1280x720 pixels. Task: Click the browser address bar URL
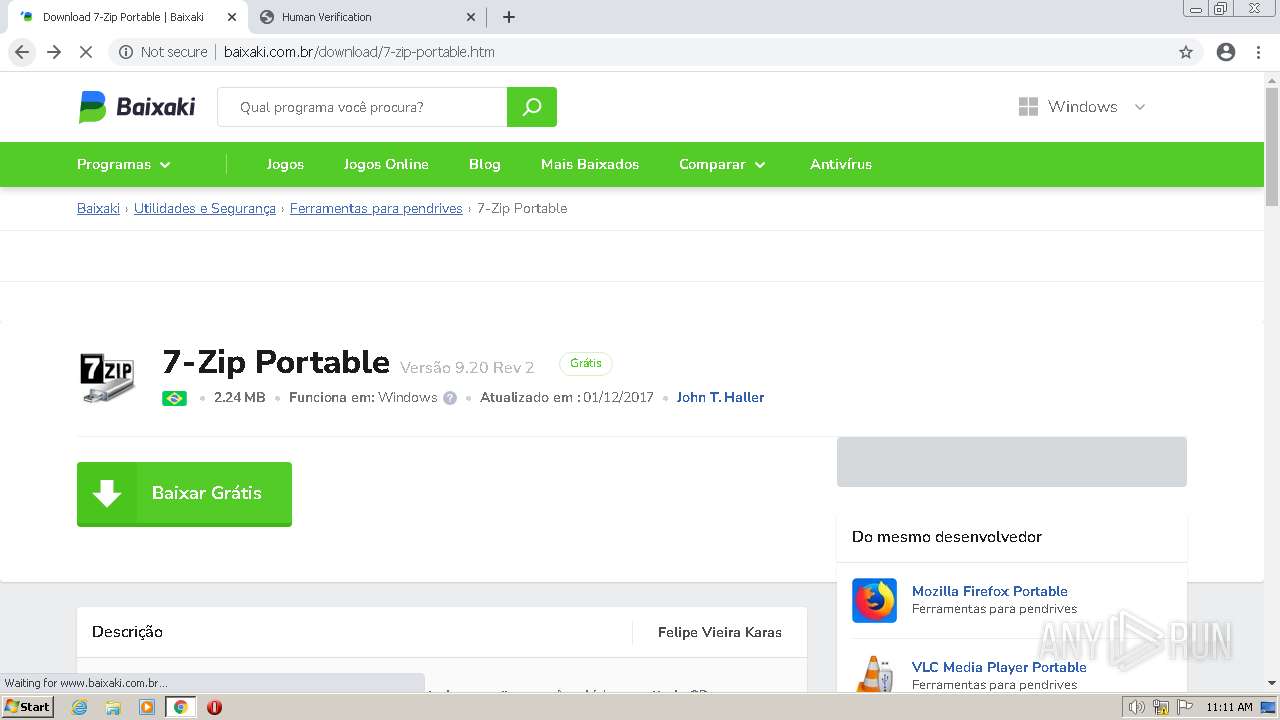pyautogui.click(x=359, y=52)
